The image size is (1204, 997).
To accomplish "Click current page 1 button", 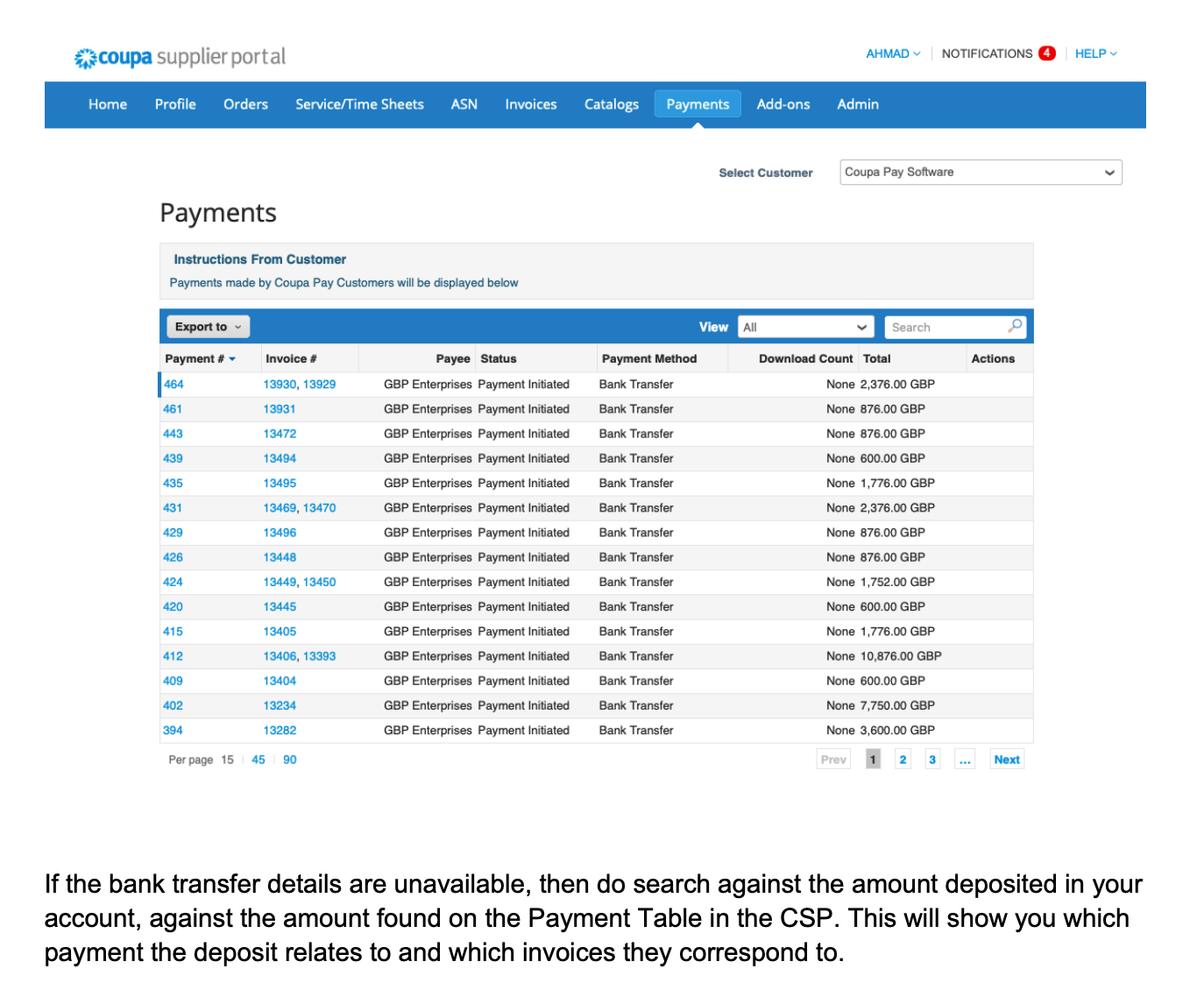I will 873,760.
